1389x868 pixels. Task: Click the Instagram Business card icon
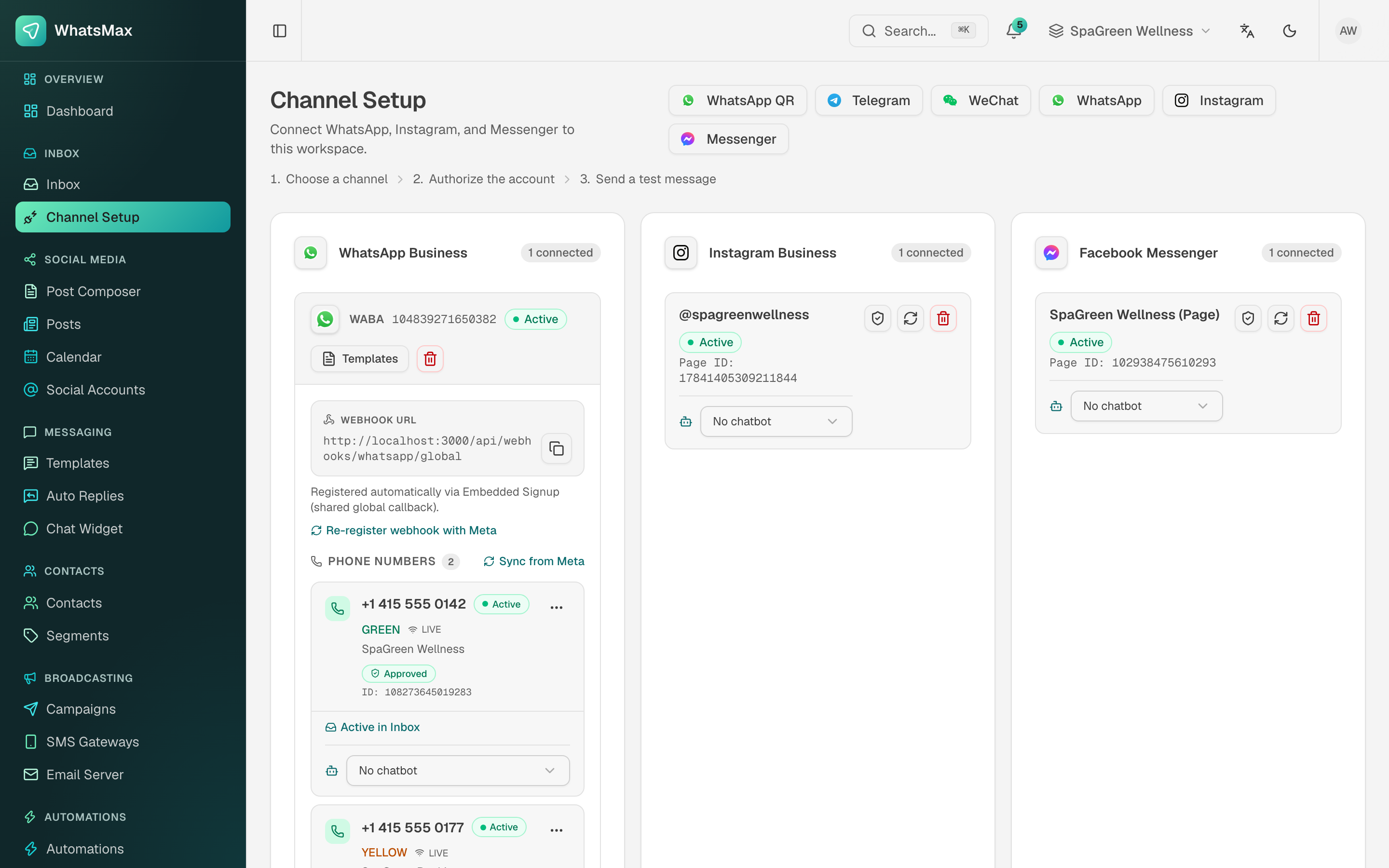pyautogui.click(x=681, y=253)
